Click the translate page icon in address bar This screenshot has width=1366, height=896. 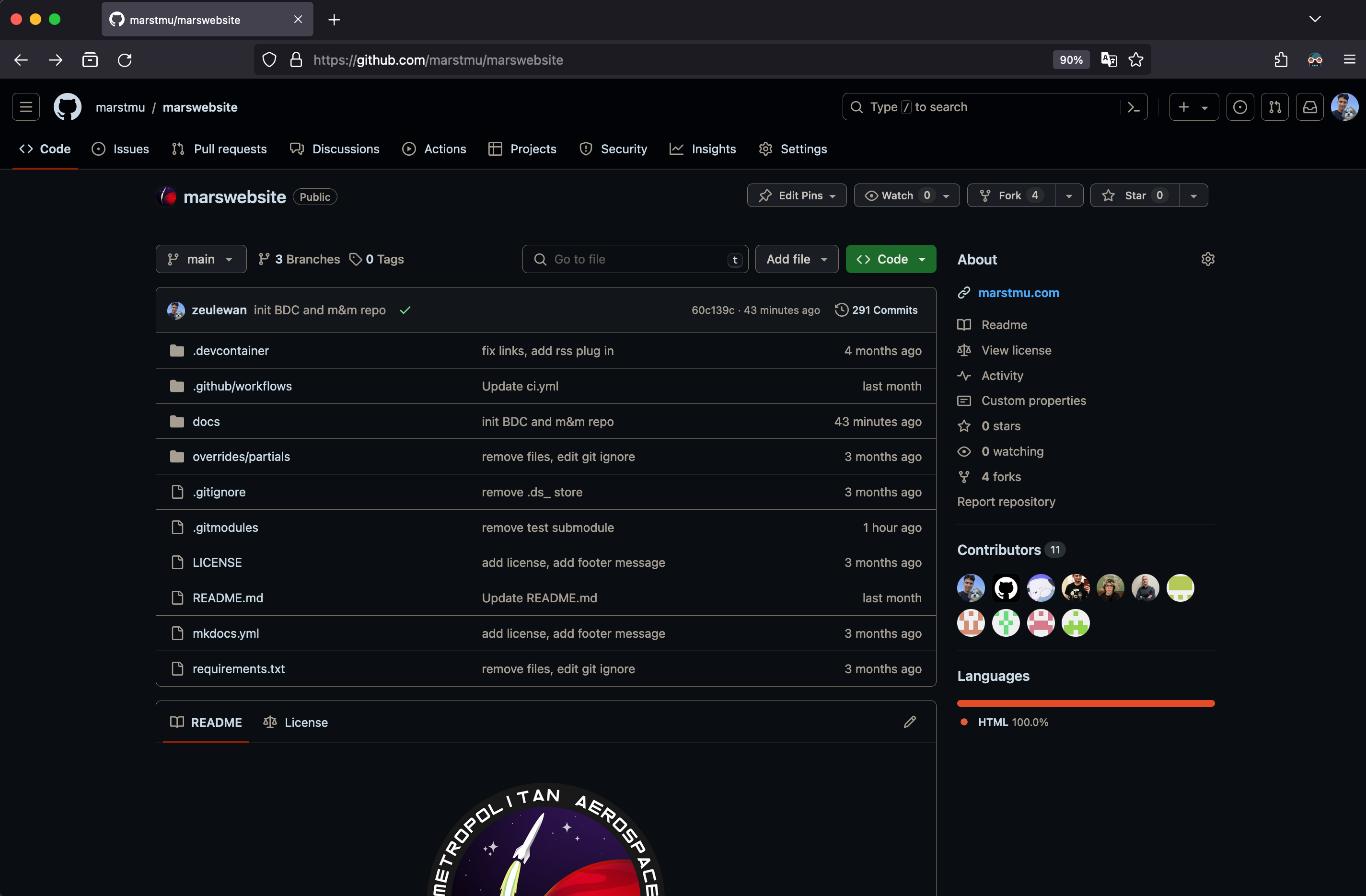tap(1109, 60)
